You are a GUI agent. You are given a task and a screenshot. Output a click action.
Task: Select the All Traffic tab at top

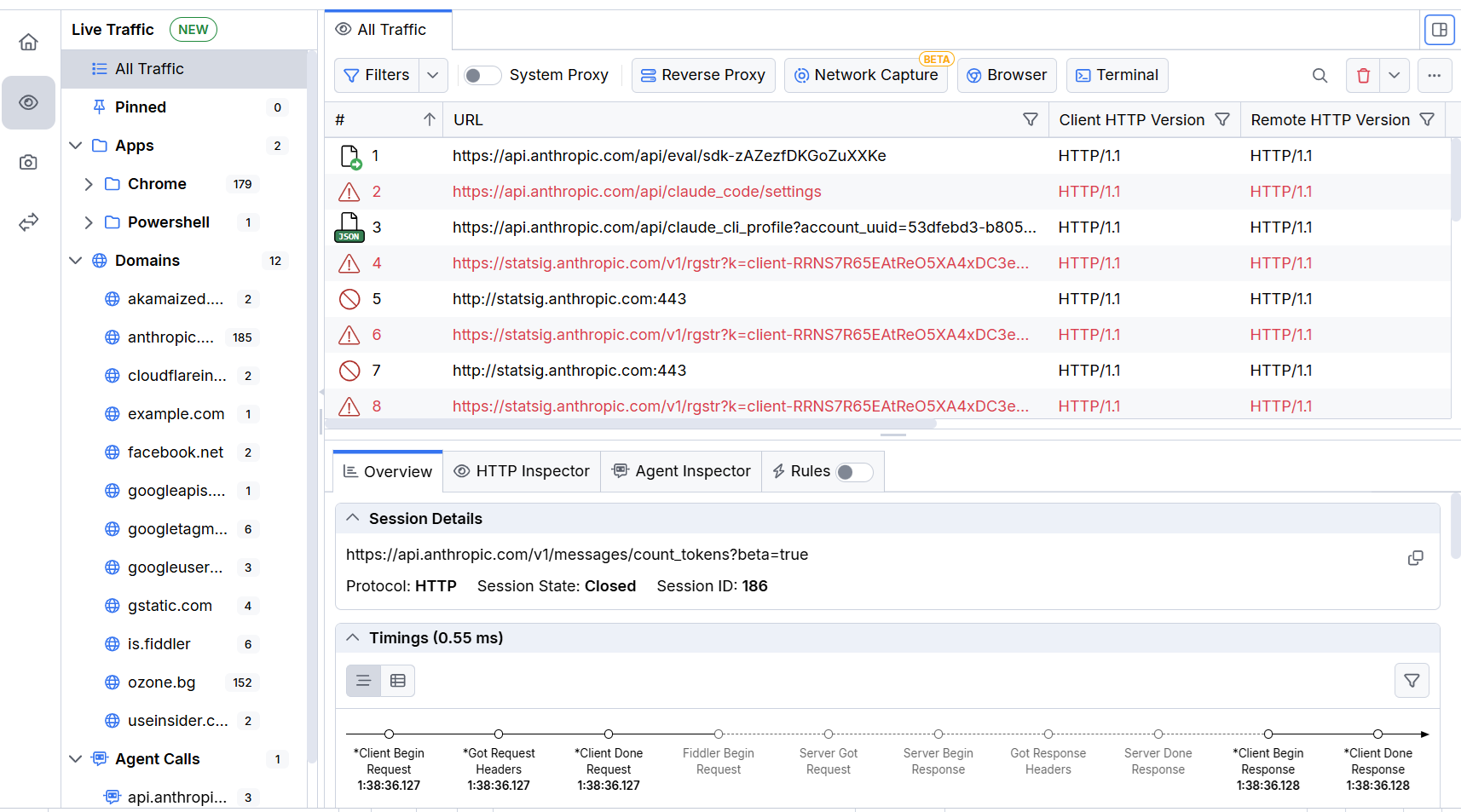389,30
